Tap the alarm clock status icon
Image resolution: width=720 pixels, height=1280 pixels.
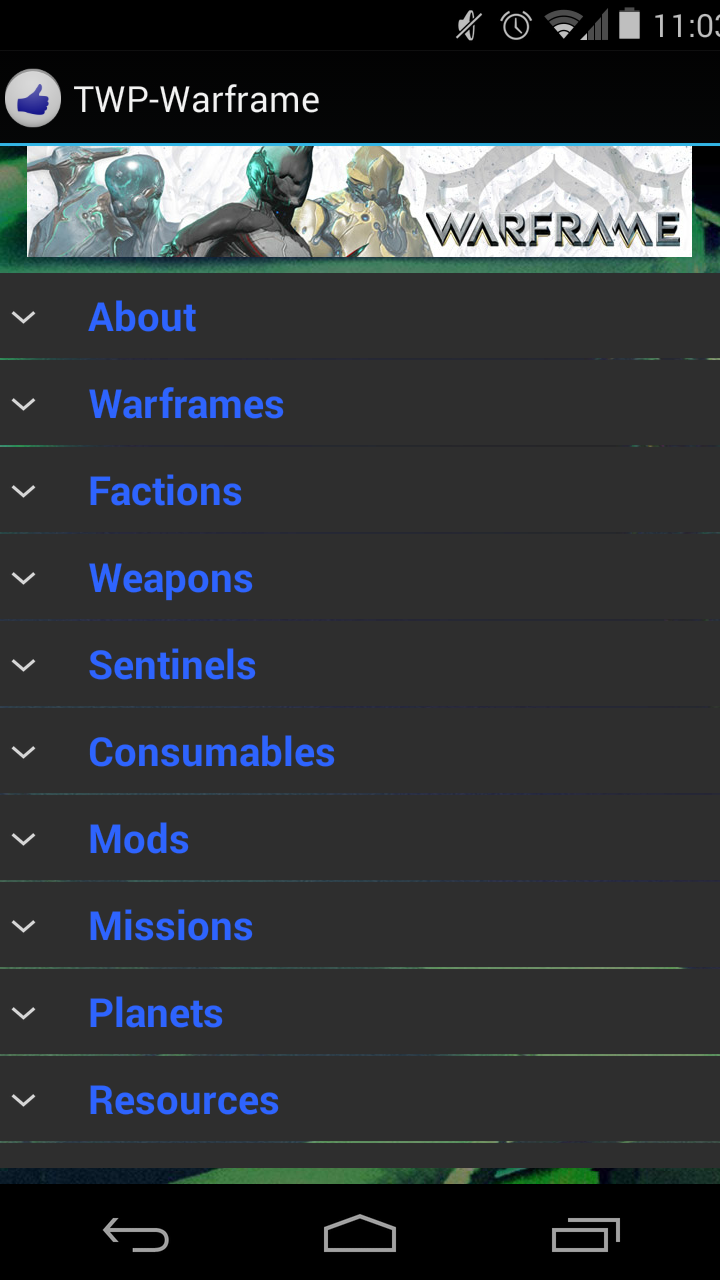516,25
